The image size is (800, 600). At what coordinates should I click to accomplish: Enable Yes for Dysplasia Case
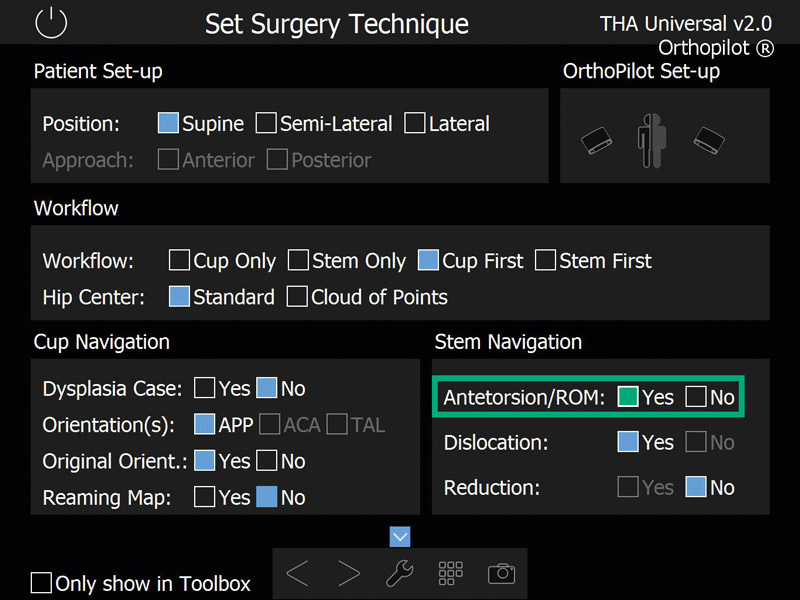pyautogui.click(x=206, y=388)
